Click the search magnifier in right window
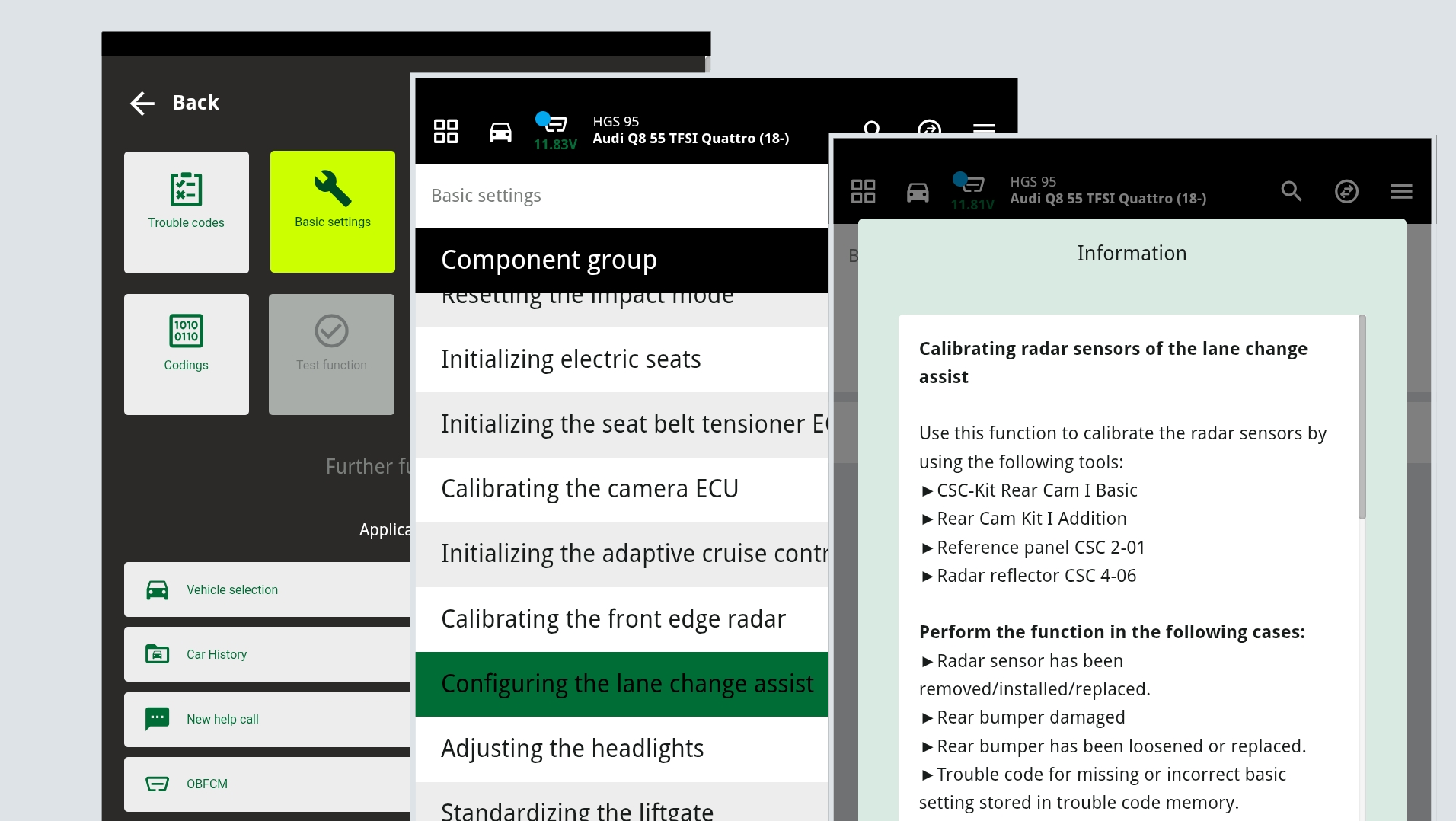The image size is (1456, 821). click(1291, 191)
